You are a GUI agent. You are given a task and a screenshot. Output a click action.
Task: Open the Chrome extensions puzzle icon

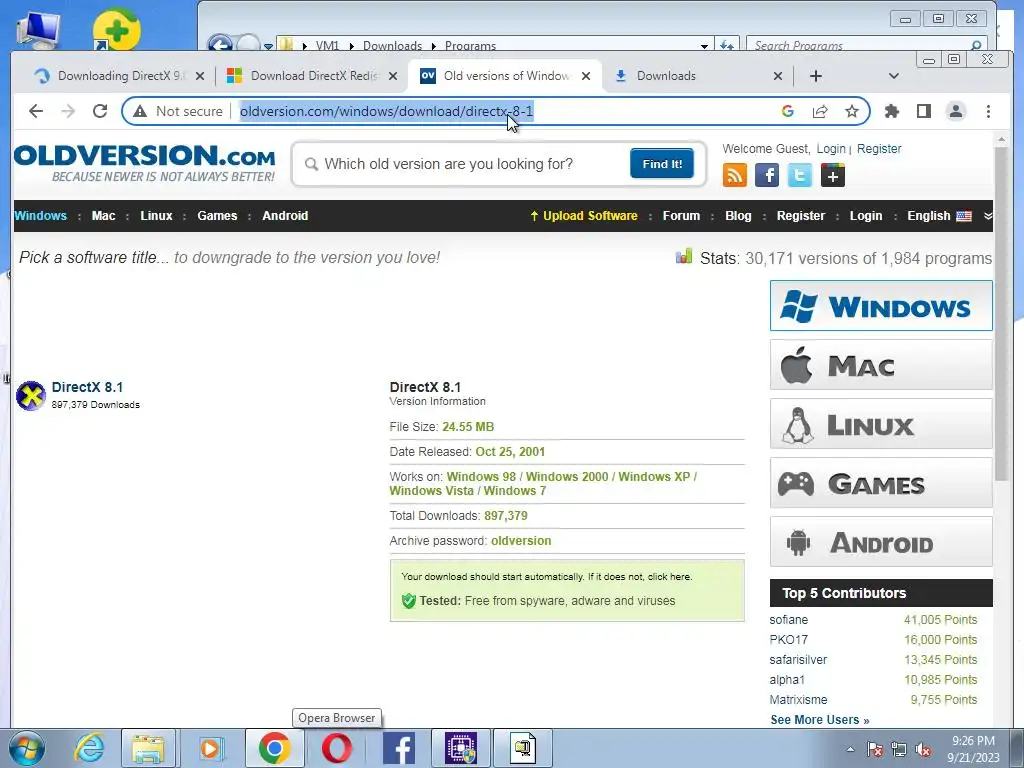pos(891,111)
